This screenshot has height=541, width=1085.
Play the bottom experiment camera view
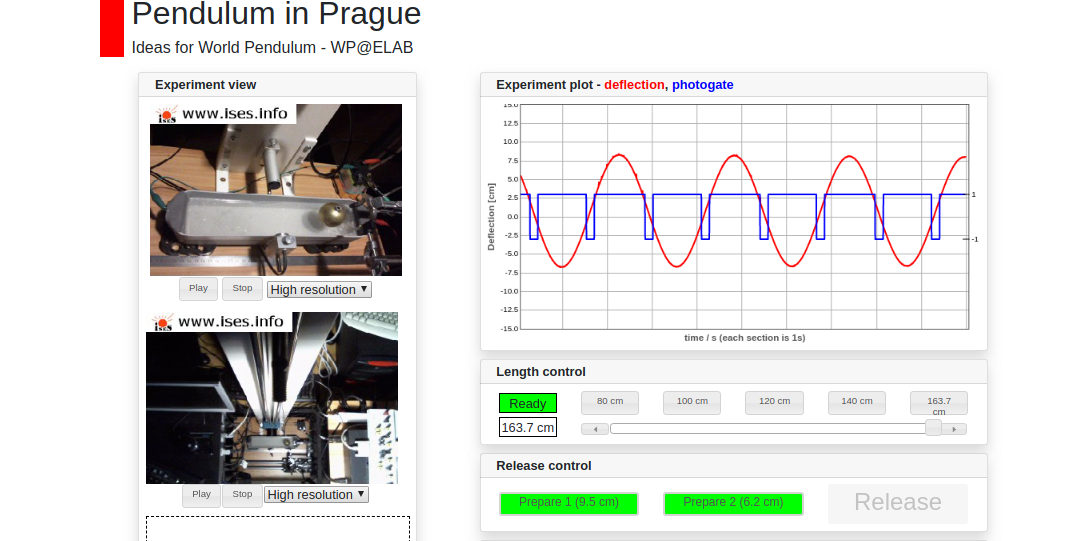click(201, 495)
